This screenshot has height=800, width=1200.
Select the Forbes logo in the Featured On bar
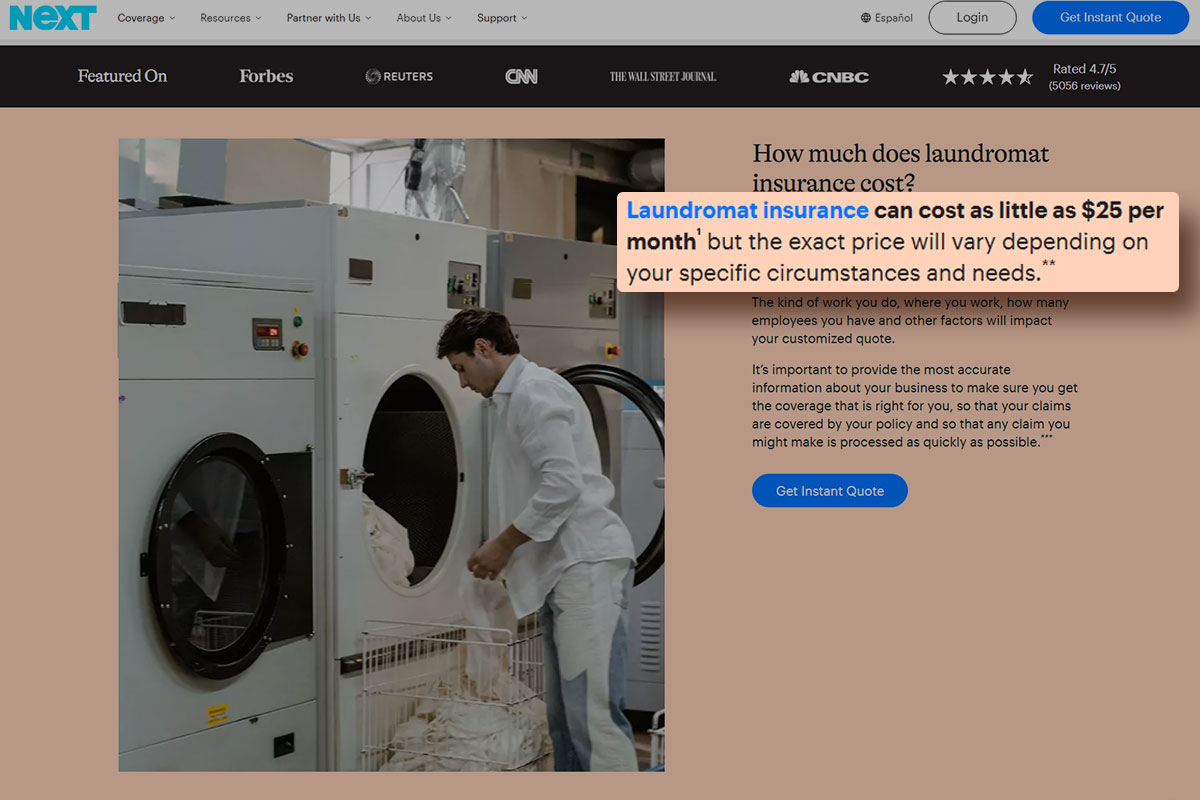[265, 76]
